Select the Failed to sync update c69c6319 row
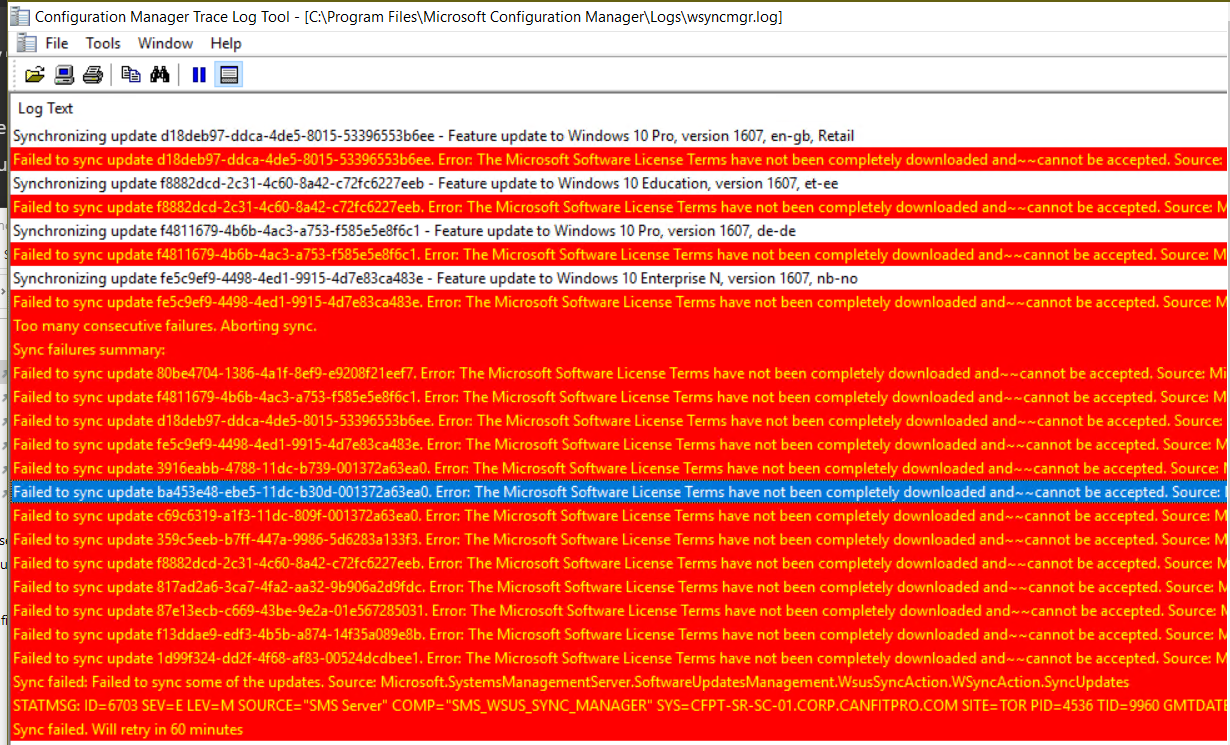This screenshot has height=745, width=1230. (x=619, y=516)
